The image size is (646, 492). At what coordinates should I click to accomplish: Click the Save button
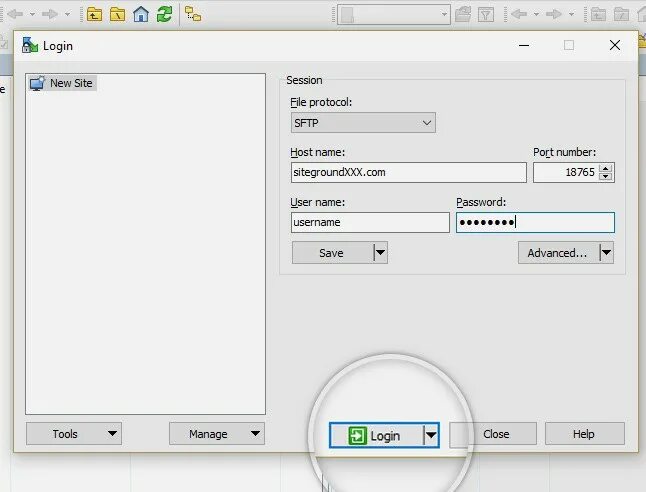pos(332,253)
